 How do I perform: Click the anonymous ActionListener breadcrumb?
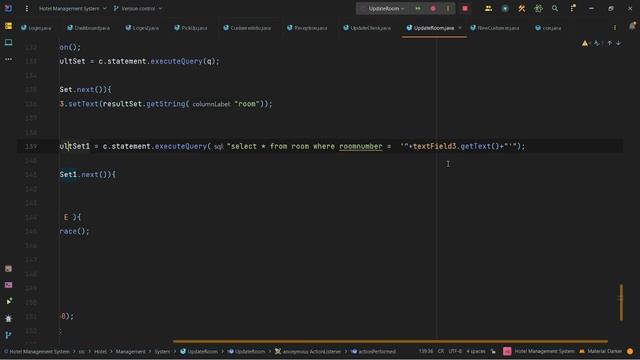click(308, 351)
